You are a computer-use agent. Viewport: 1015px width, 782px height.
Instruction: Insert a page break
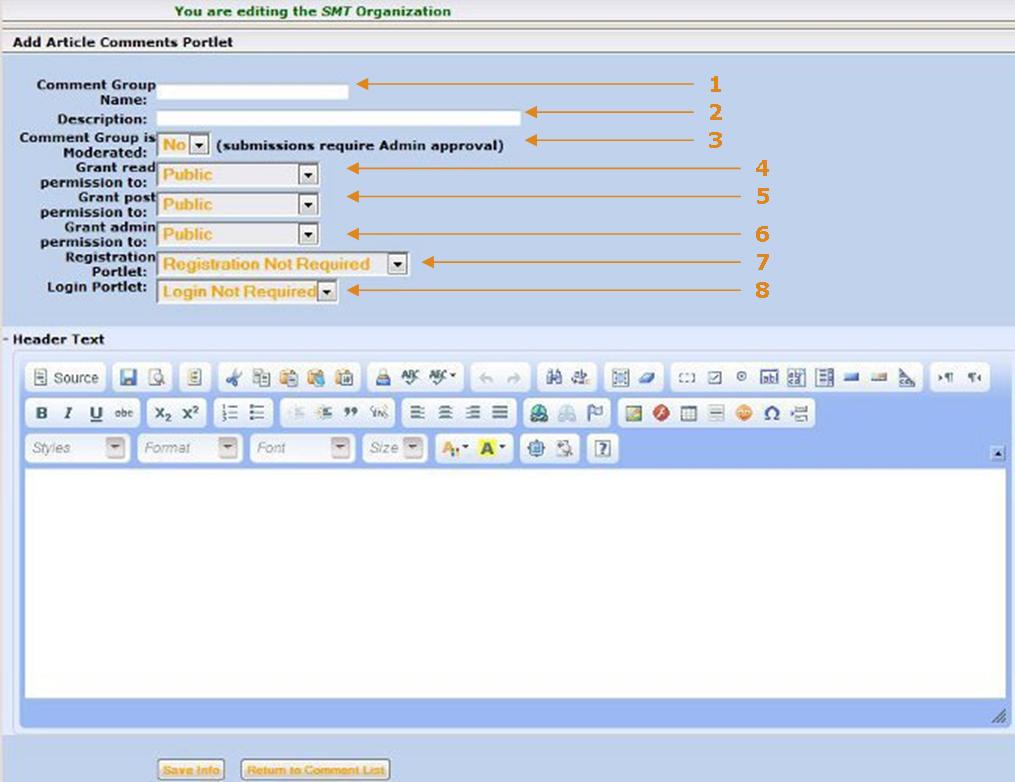point(799,413)
